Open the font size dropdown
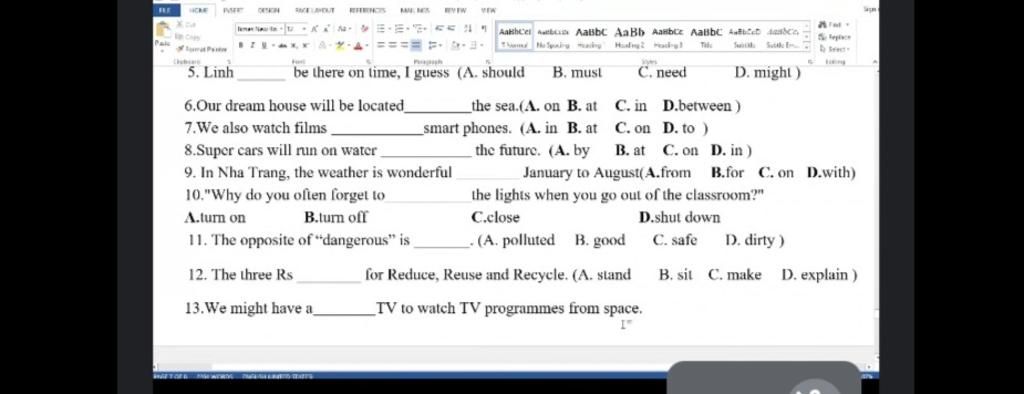 tap(304, 29)
